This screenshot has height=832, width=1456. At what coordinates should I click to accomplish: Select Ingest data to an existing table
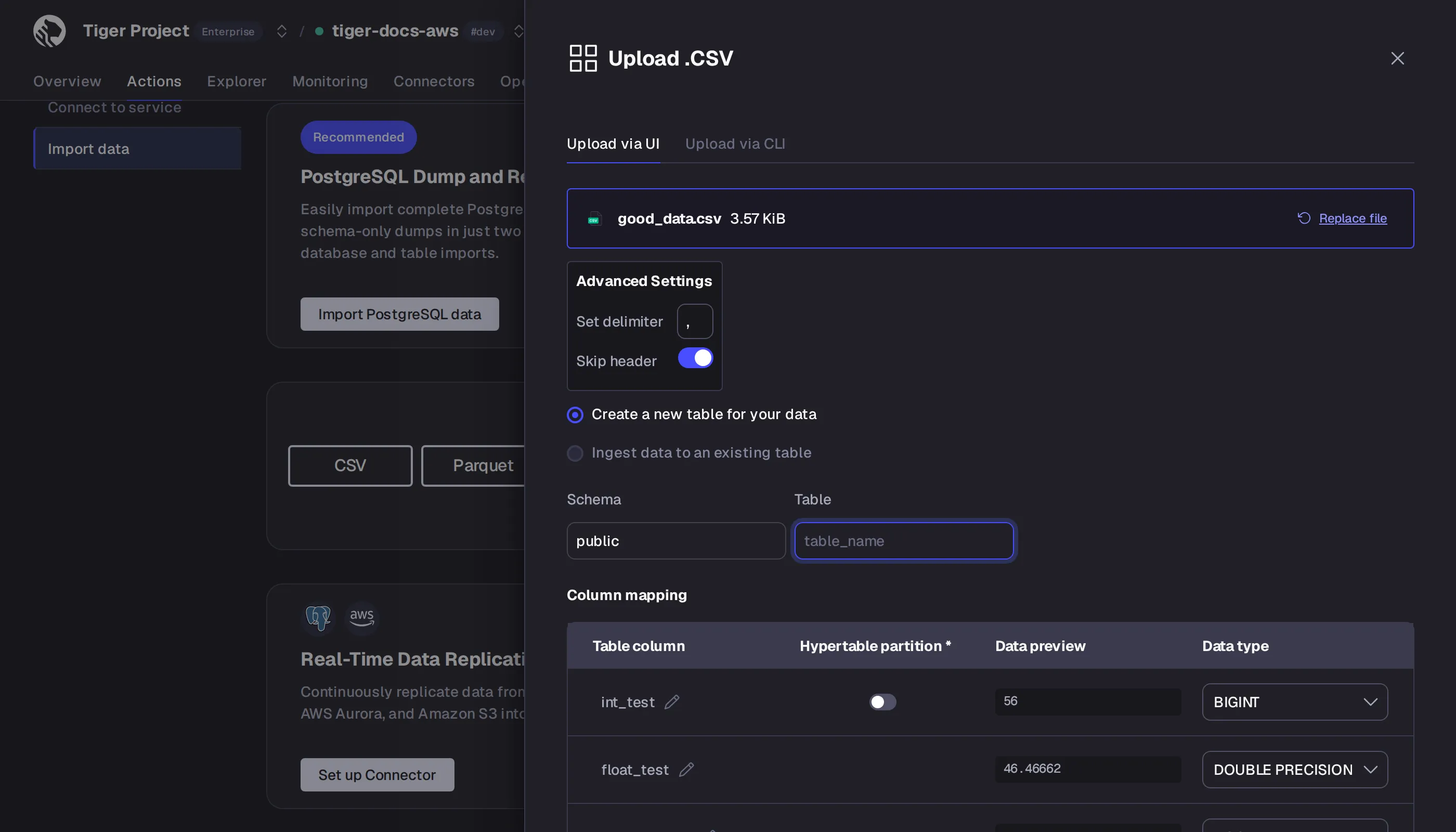(x=575, y=453)
